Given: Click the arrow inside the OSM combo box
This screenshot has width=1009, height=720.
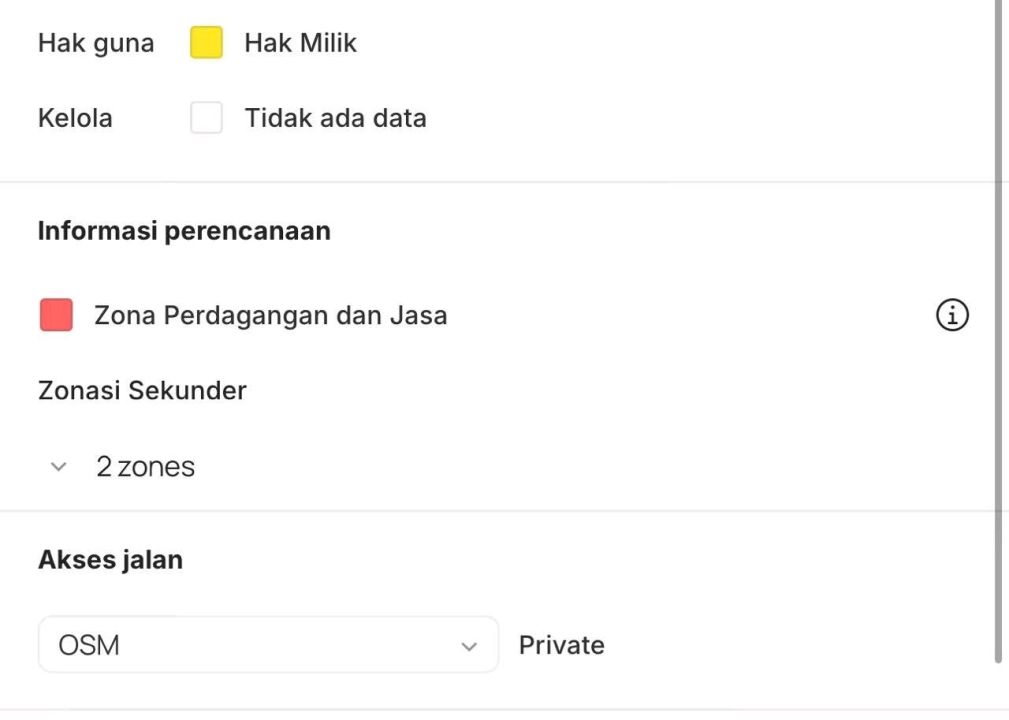Looking at the screenshot, I should pyautogui.click(x=469, y=646).
